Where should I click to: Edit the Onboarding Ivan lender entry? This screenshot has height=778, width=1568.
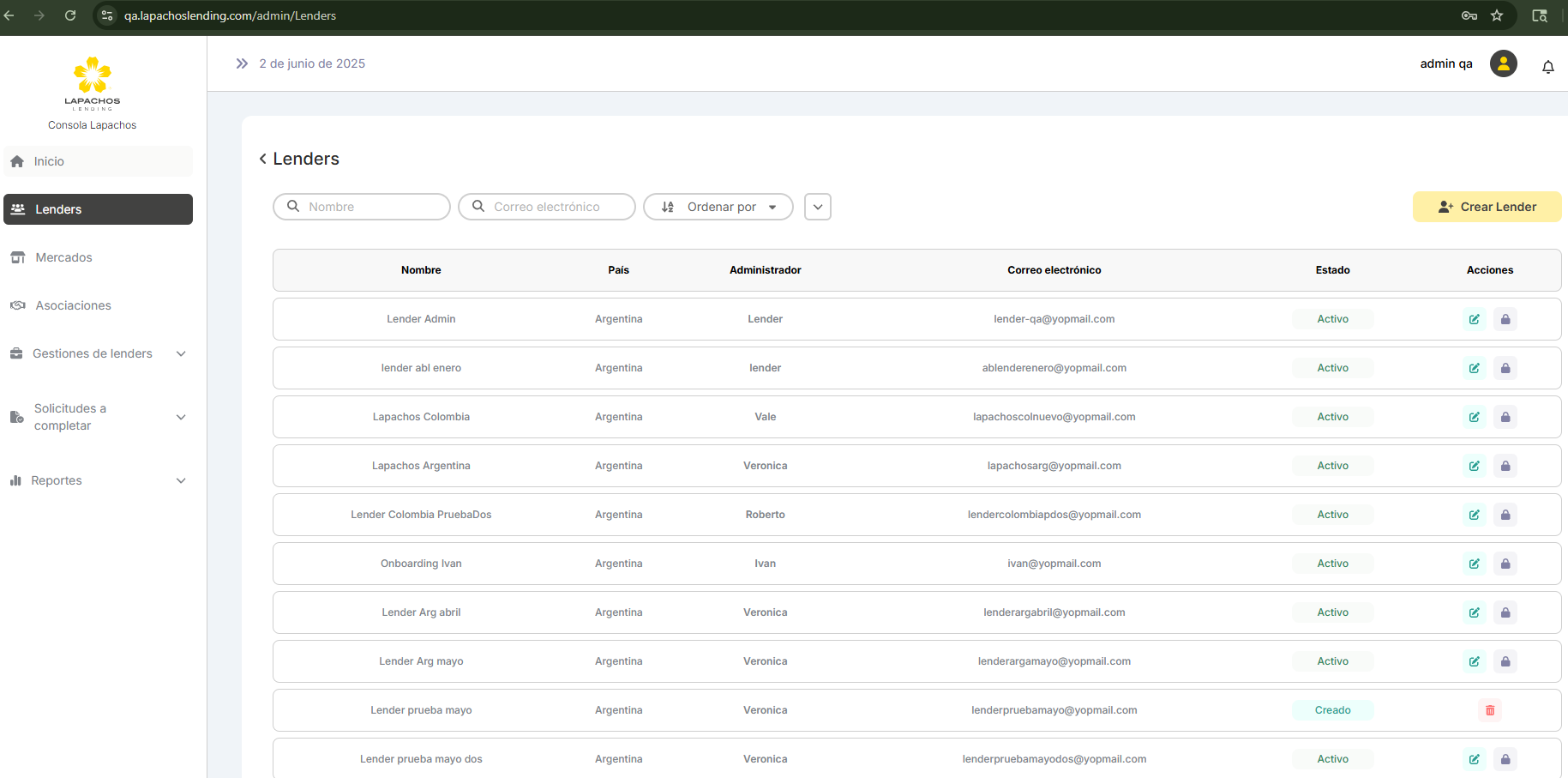[x=1474, y=564]
